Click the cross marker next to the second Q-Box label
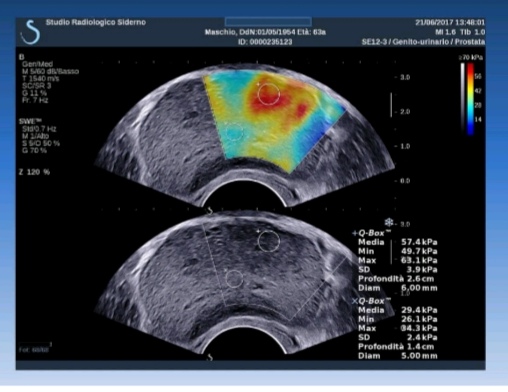Viewport: 508px width, 392px height. point(355,301)
